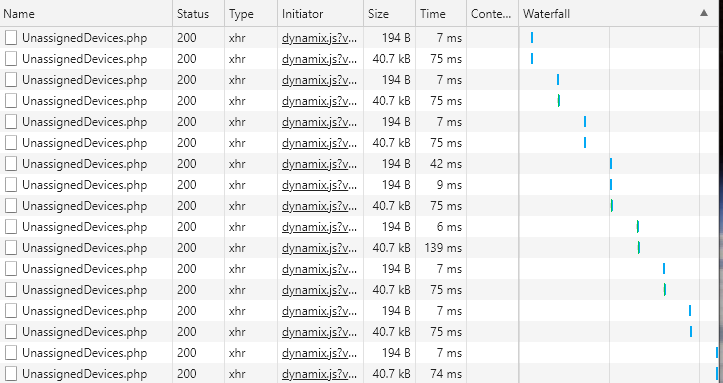Screen dimensions: 723x383
Task: Sort by the Type column header
Action: pos(251,14)
